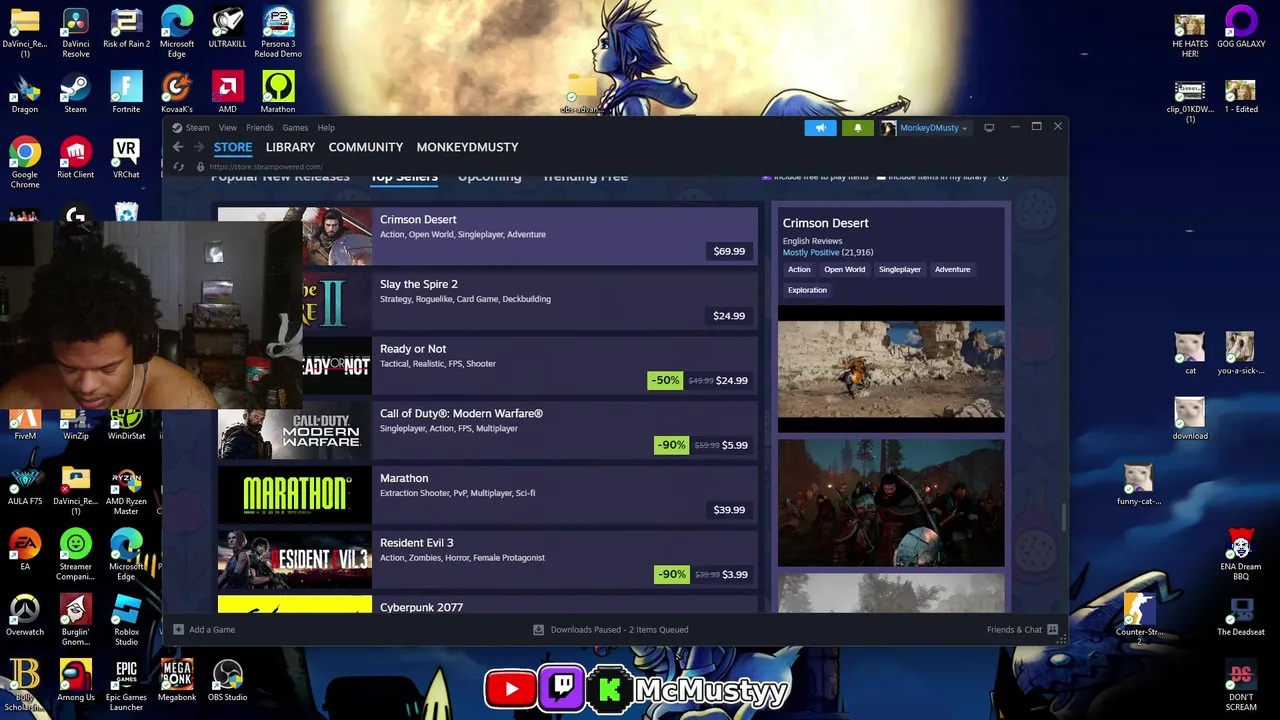Open GOG GALAXY desktop icon
The width and height of the screenshot is (1280, 720).
[x=1241, y=28]
